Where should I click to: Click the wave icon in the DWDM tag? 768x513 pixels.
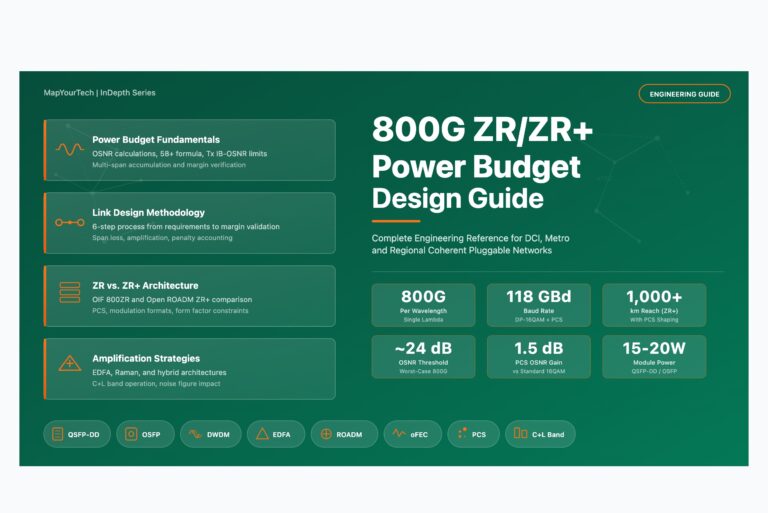tap(194, 434)
